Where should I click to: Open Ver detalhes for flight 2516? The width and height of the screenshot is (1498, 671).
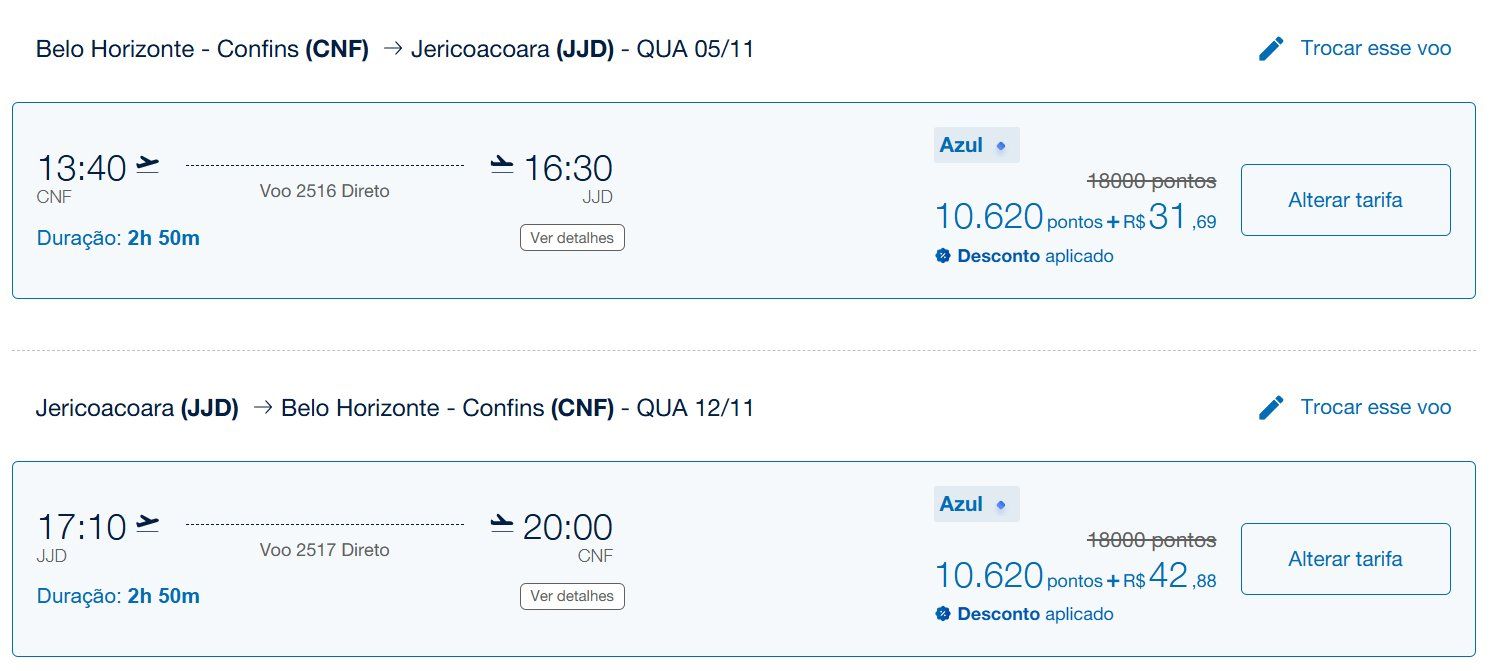572,238
